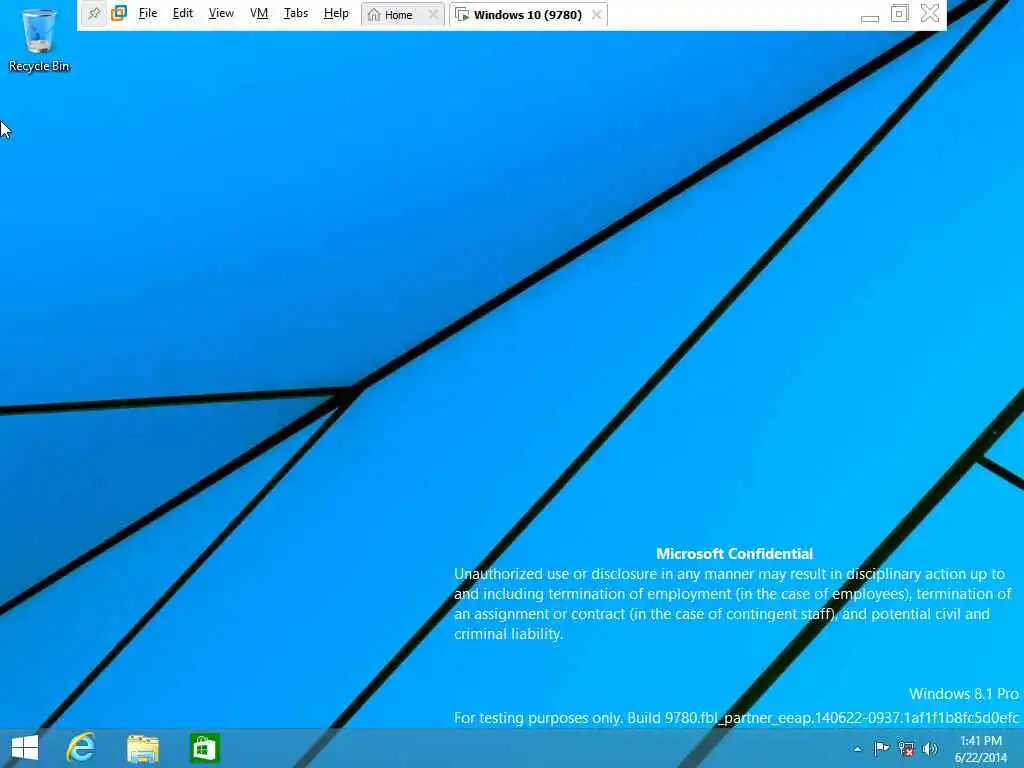Screen dimensions: 1024x768
Task: Open the Edit menu
Action: click(182, 14)
